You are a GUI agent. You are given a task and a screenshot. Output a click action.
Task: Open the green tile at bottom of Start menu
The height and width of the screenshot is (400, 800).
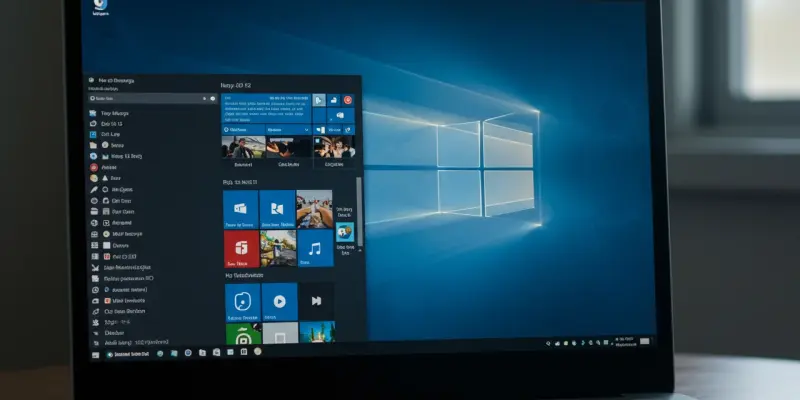[241, 334]
